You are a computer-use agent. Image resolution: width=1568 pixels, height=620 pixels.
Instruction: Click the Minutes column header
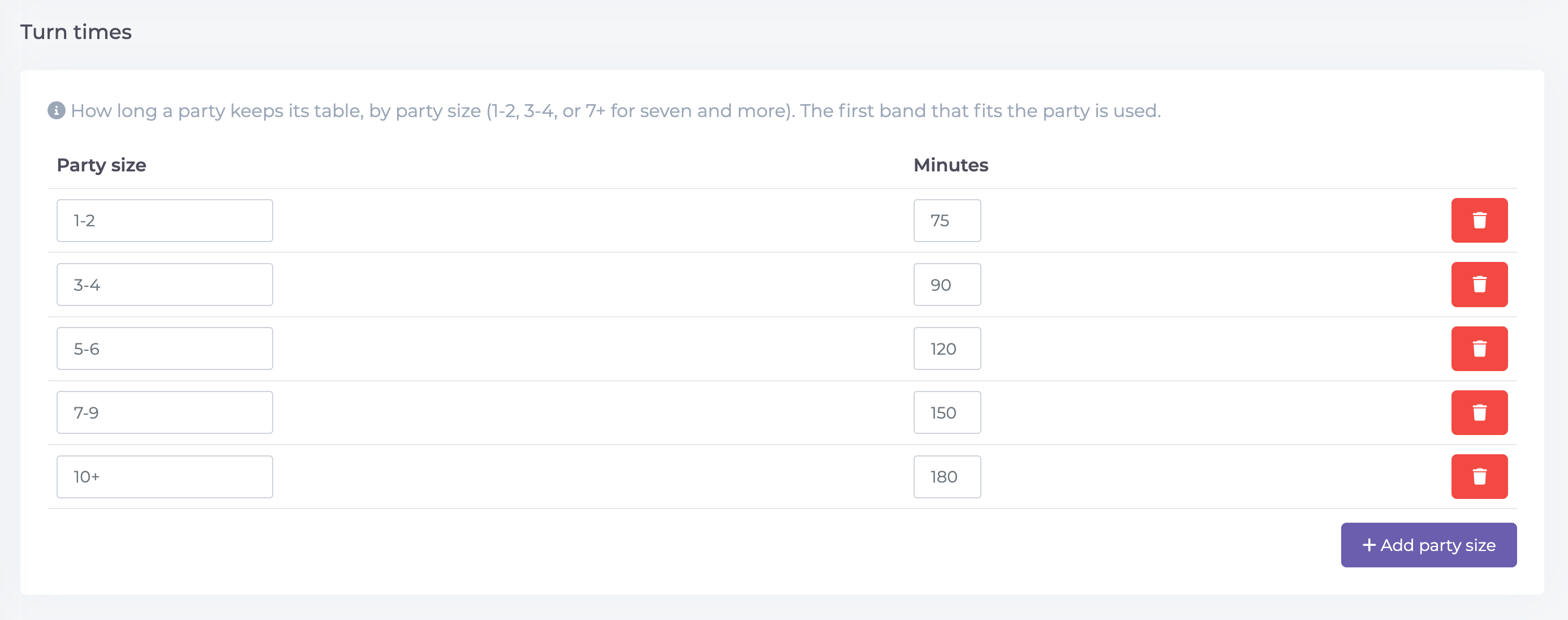[x=951, y=165]
